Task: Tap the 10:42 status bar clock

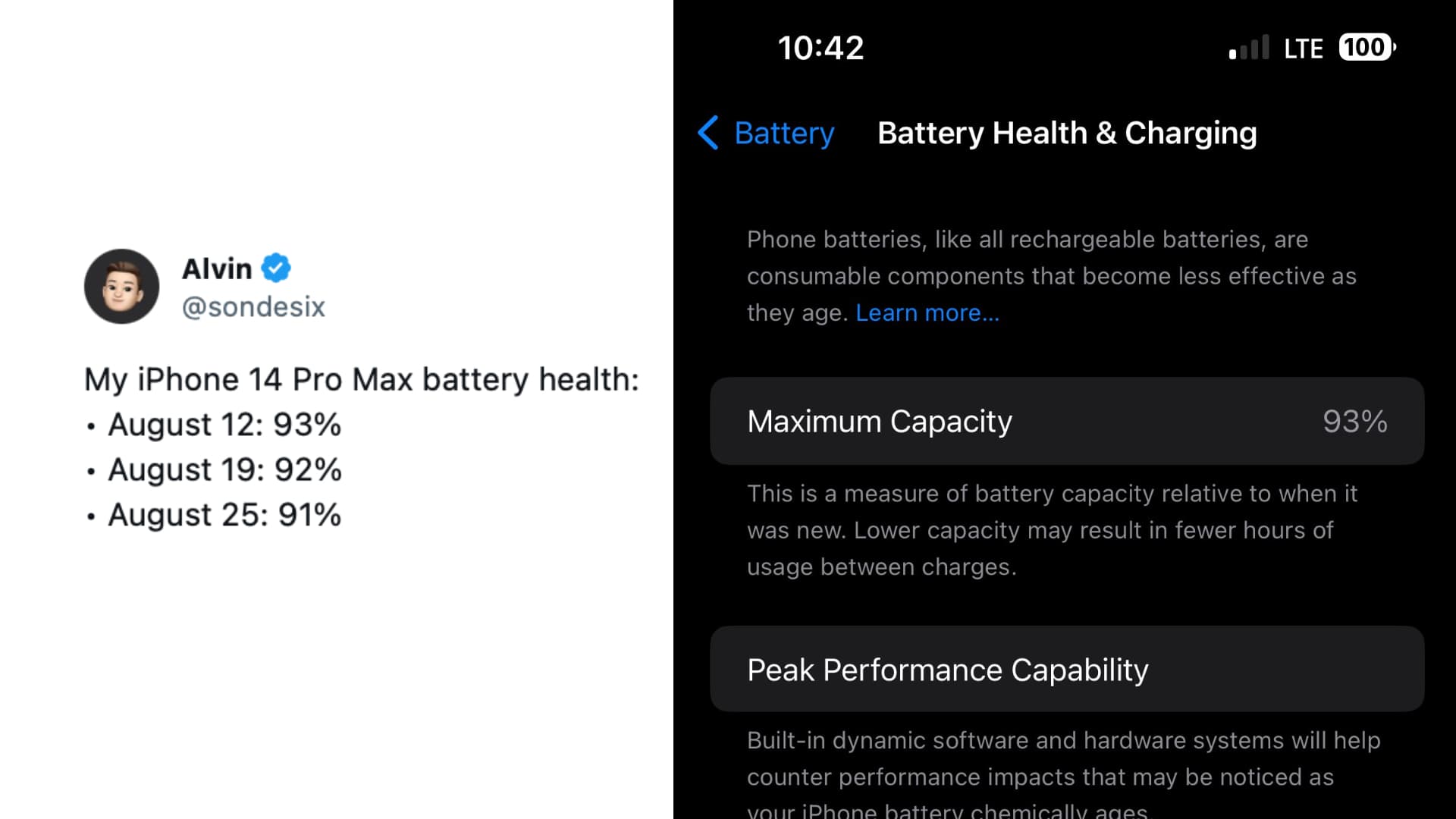Action: tap(821, 48)
